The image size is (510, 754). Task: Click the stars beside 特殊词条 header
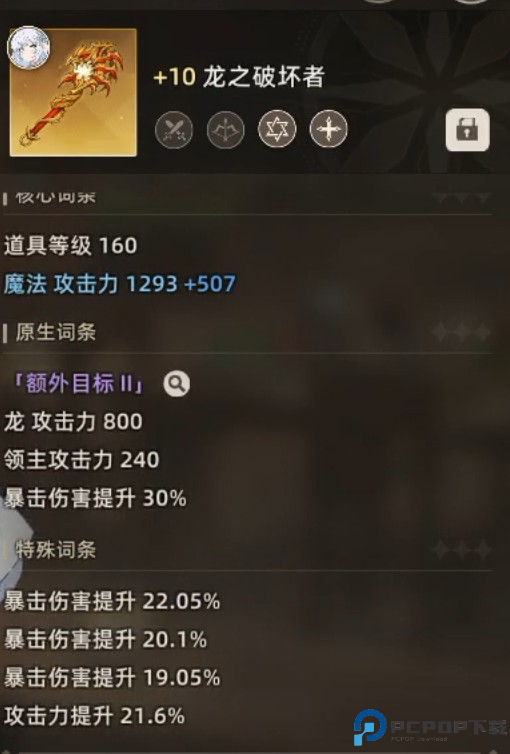tap(461, 549)
